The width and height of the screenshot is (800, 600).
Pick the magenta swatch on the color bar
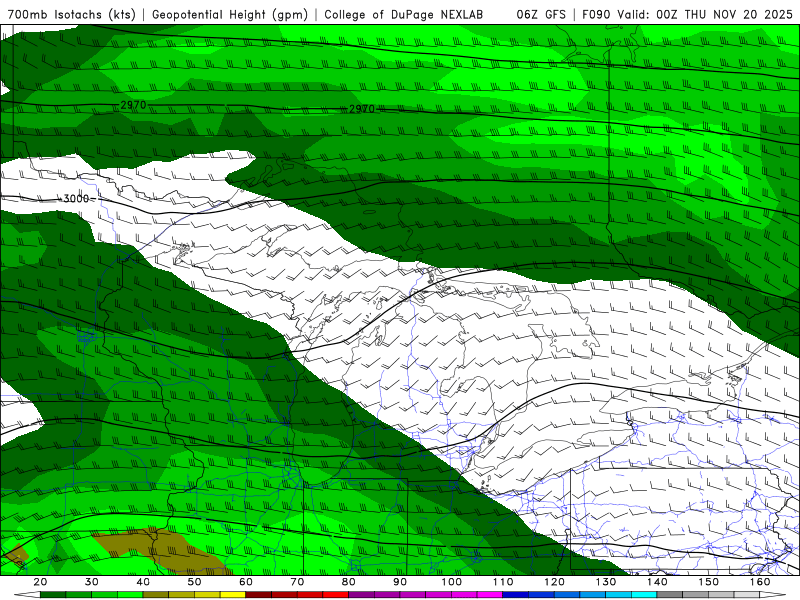coord(490,595)
